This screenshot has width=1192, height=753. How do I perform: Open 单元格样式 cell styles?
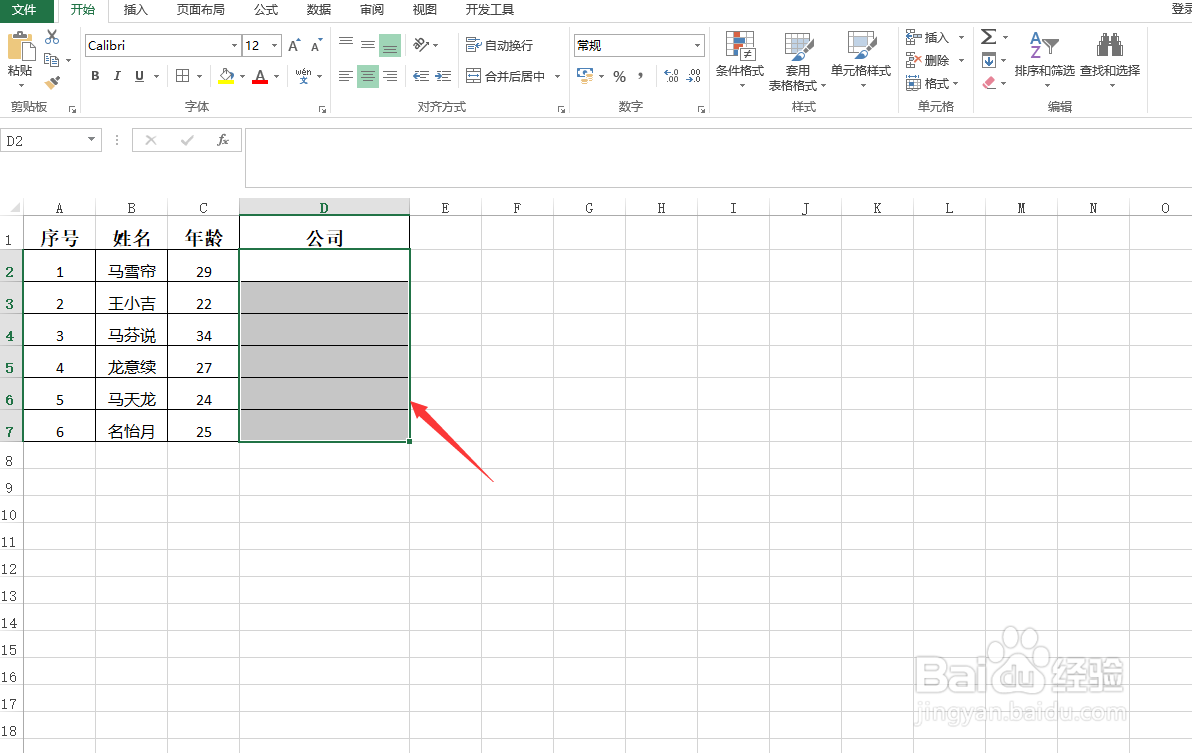861,60
